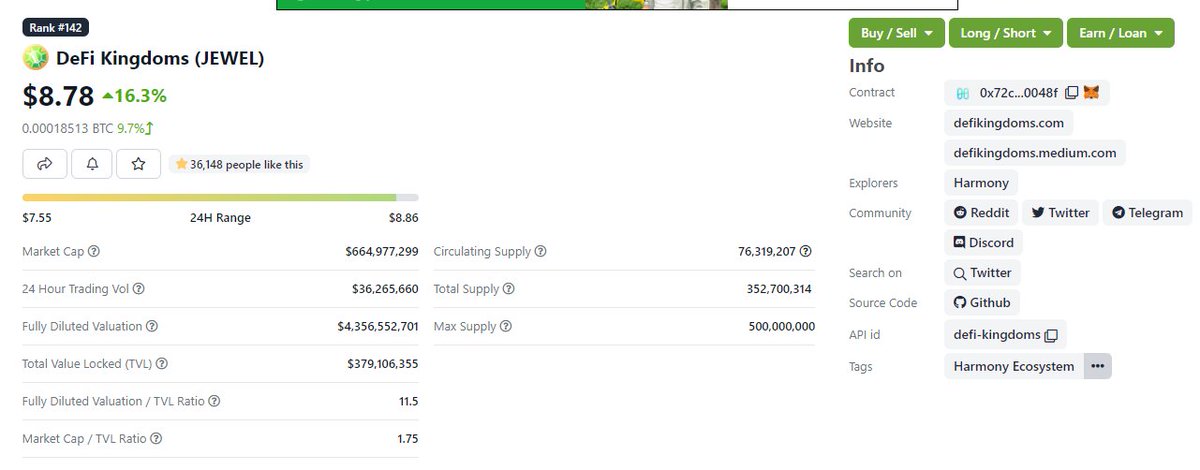This screenshot has height=470, width=1200.
Task: Copy the contract address icon
Action: [x=1071, y=93]
